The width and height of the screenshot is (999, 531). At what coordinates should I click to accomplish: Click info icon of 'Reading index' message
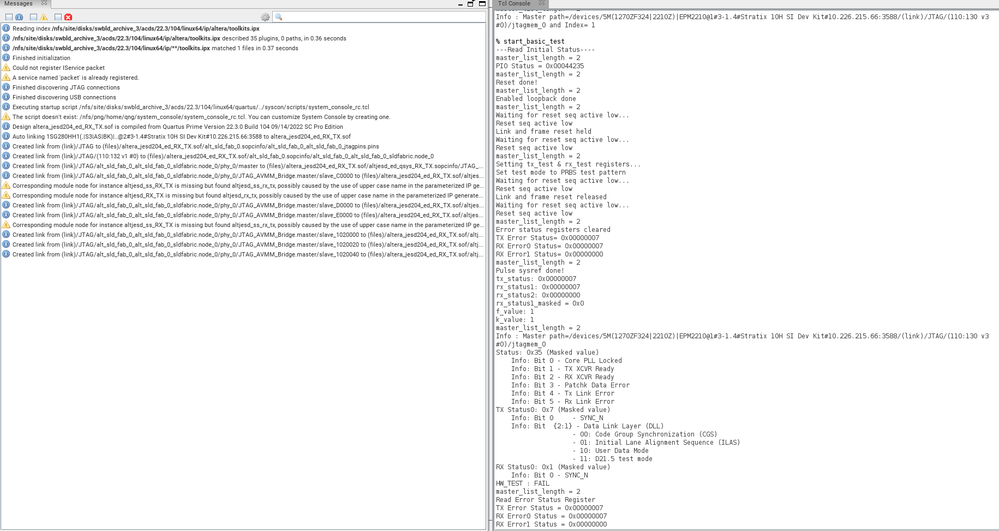[x=6, y=28]
